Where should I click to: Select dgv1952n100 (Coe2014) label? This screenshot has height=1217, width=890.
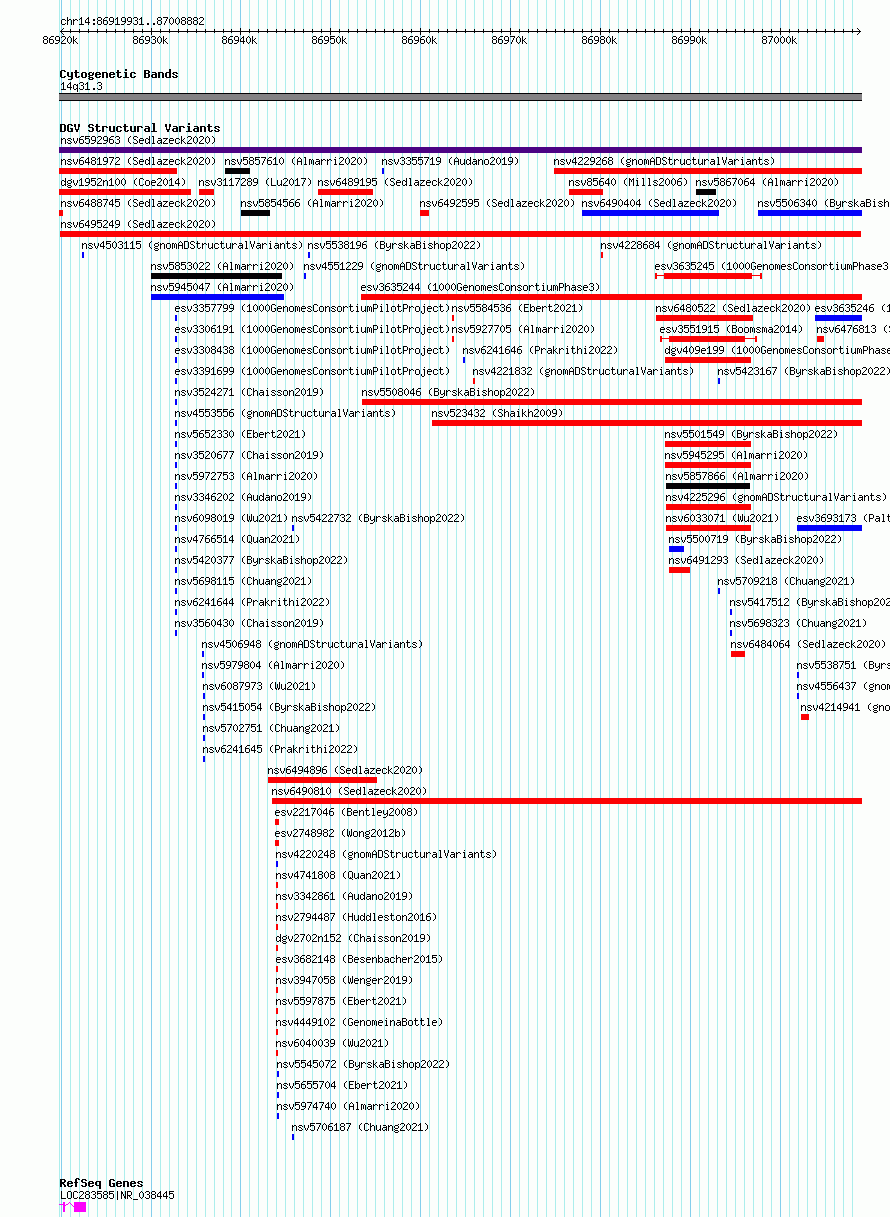(123, 182)
